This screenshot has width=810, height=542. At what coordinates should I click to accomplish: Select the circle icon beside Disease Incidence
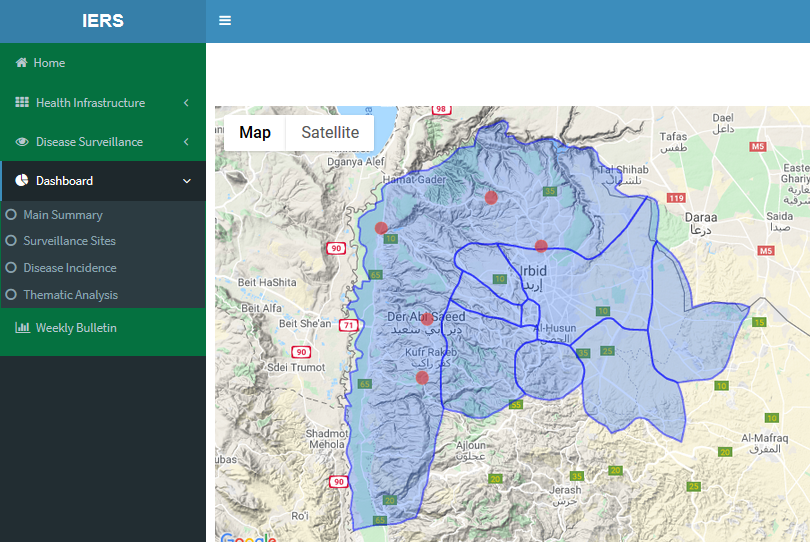11,268
